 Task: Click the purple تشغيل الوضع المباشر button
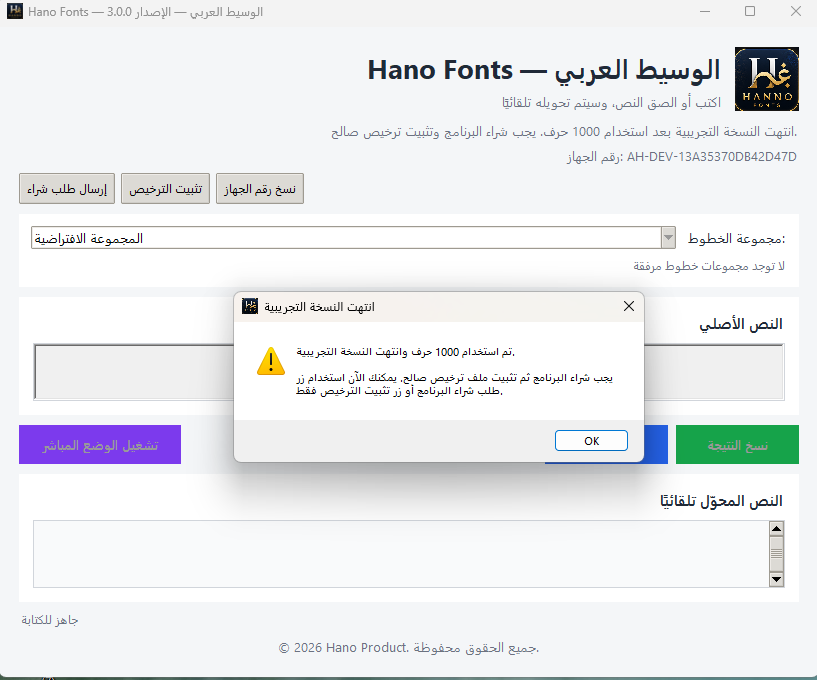(x=100, y=444)
